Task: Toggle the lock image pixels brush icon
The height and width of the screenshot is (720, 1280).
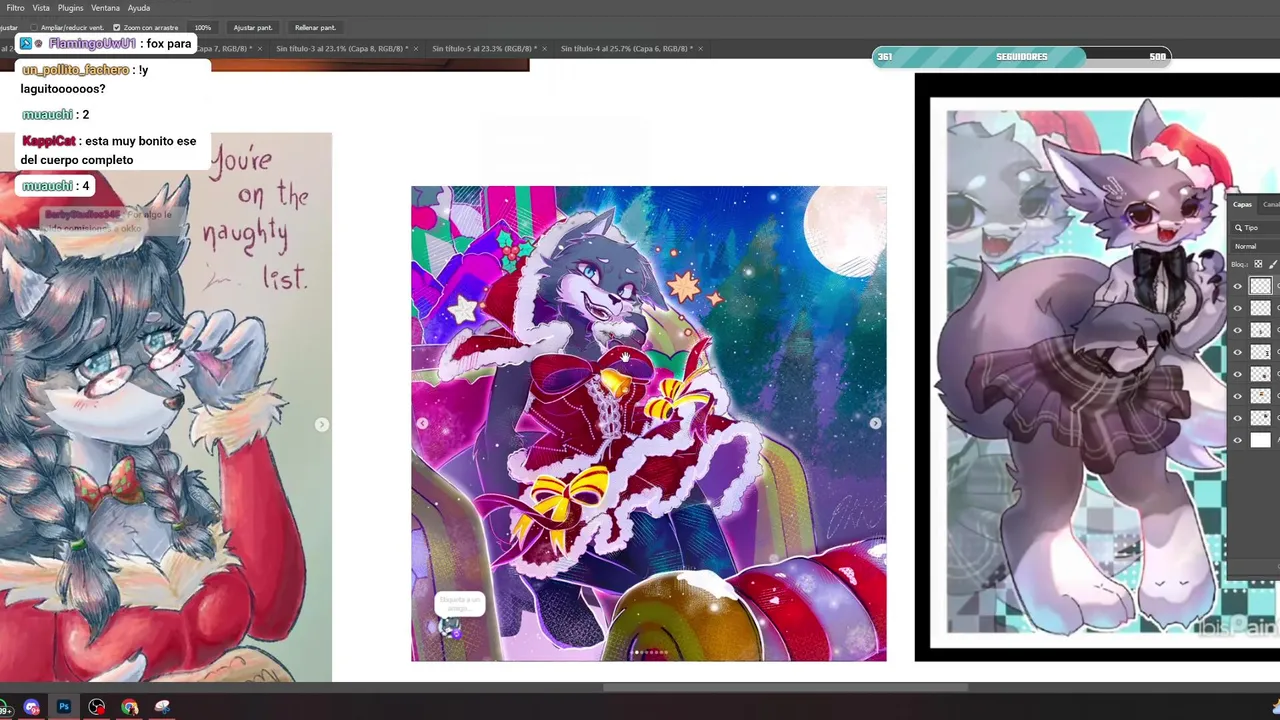Action: tap(1273, 264)
